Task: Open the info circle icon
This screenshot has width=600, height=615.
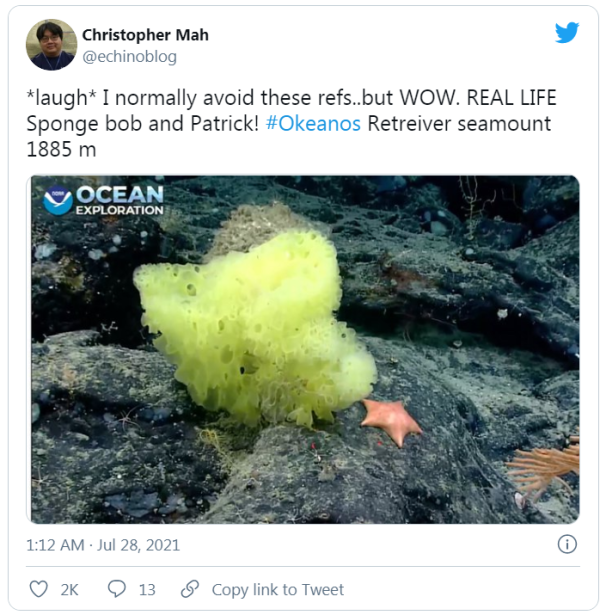Action: tap(567, 544)
